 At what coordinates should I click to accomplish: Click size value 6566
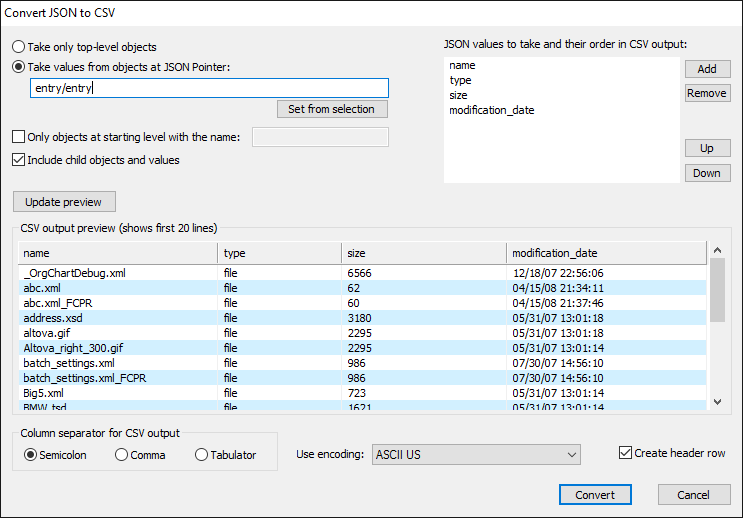point(359,273)
